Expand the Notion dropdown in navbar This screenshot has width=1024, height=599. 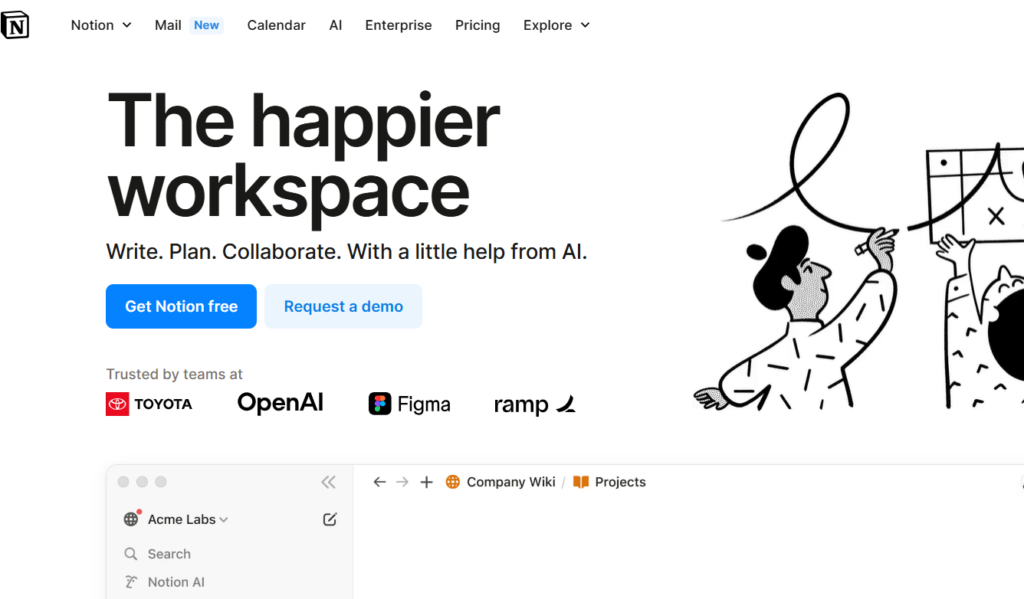pos(101,25)
